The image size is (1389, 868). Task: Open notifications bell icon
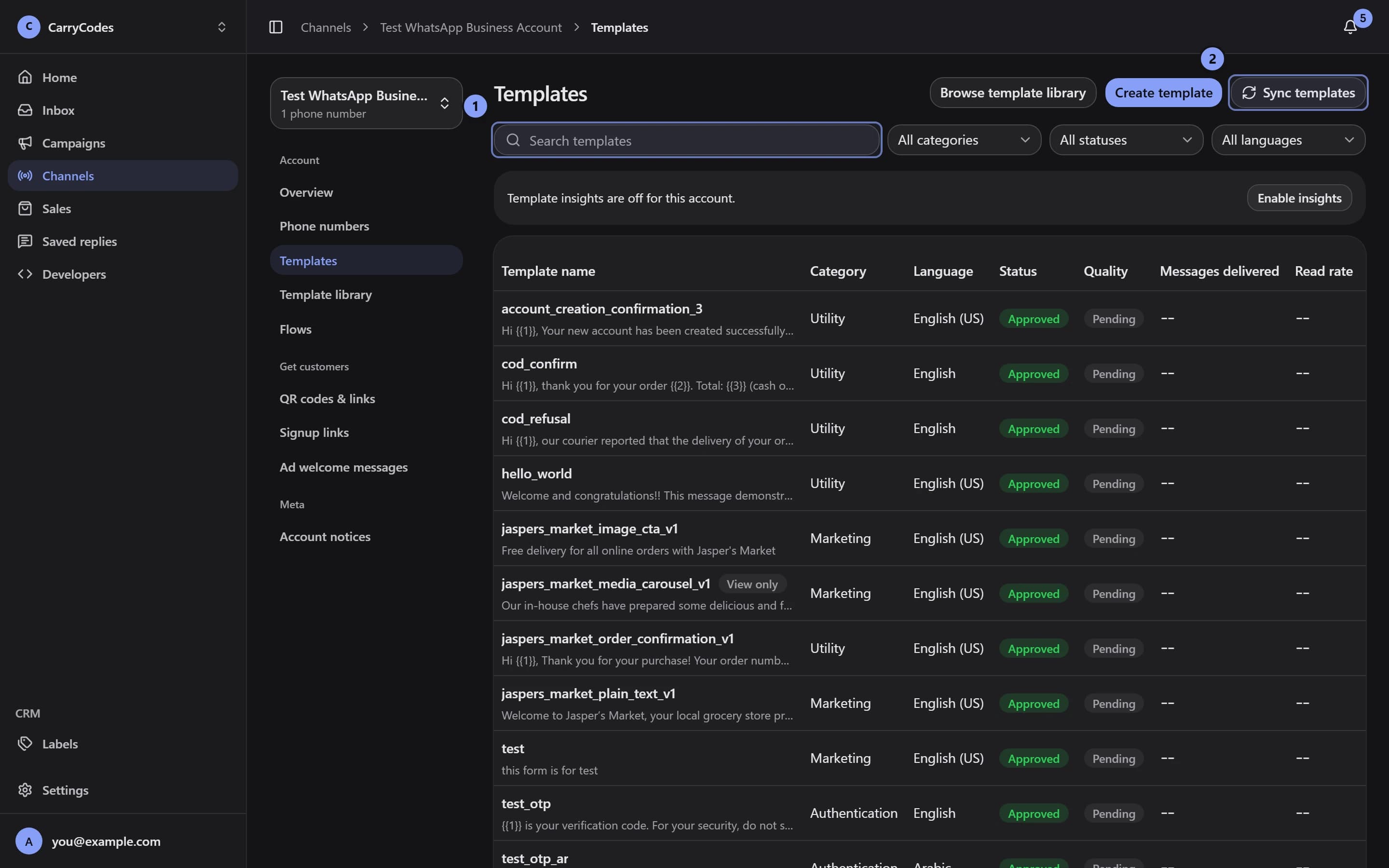click(x=1350, y=27)
